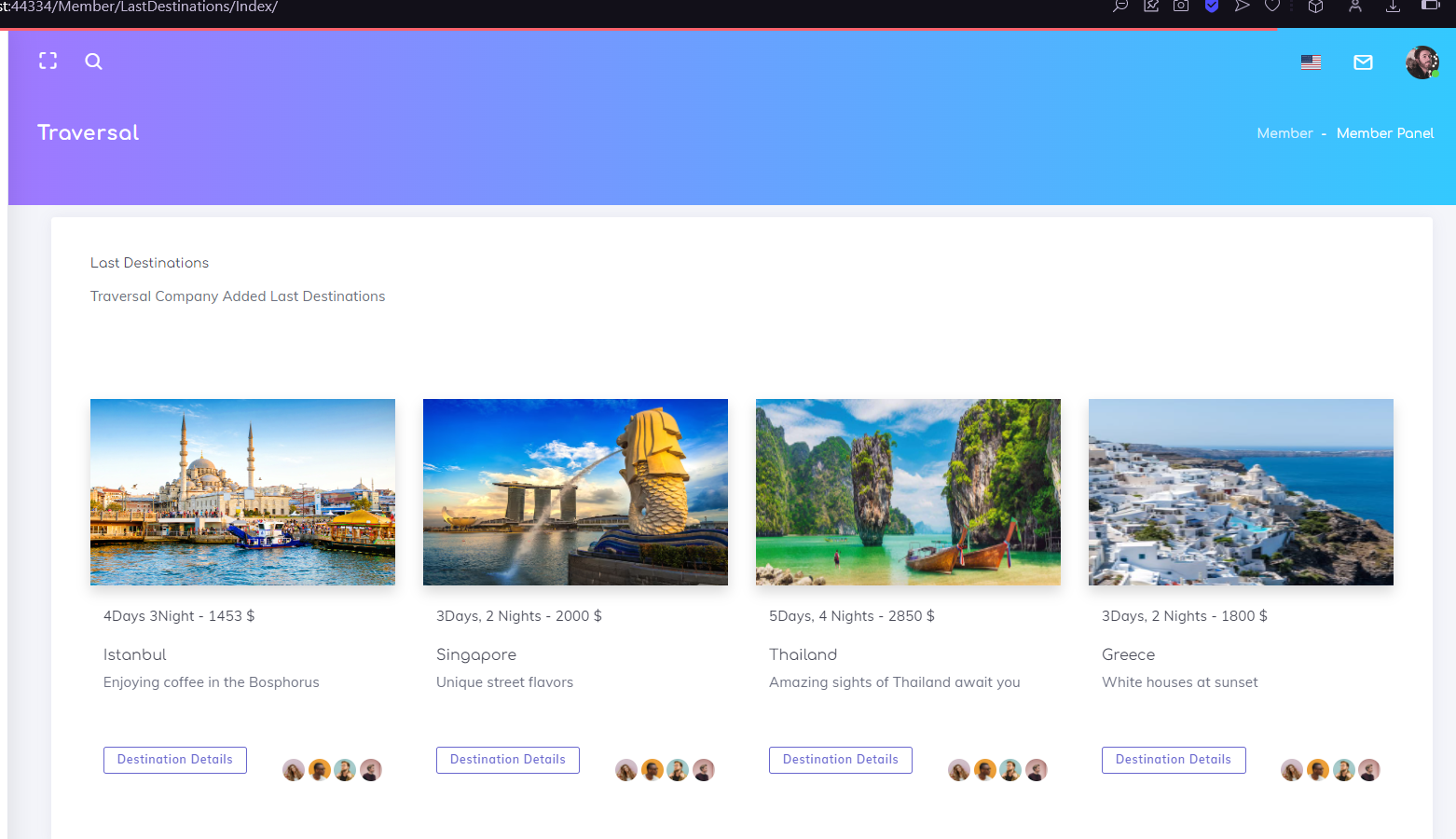Open the user profile avatar menu
The width and height of the screenshot is (1456, 839).
1422,62
